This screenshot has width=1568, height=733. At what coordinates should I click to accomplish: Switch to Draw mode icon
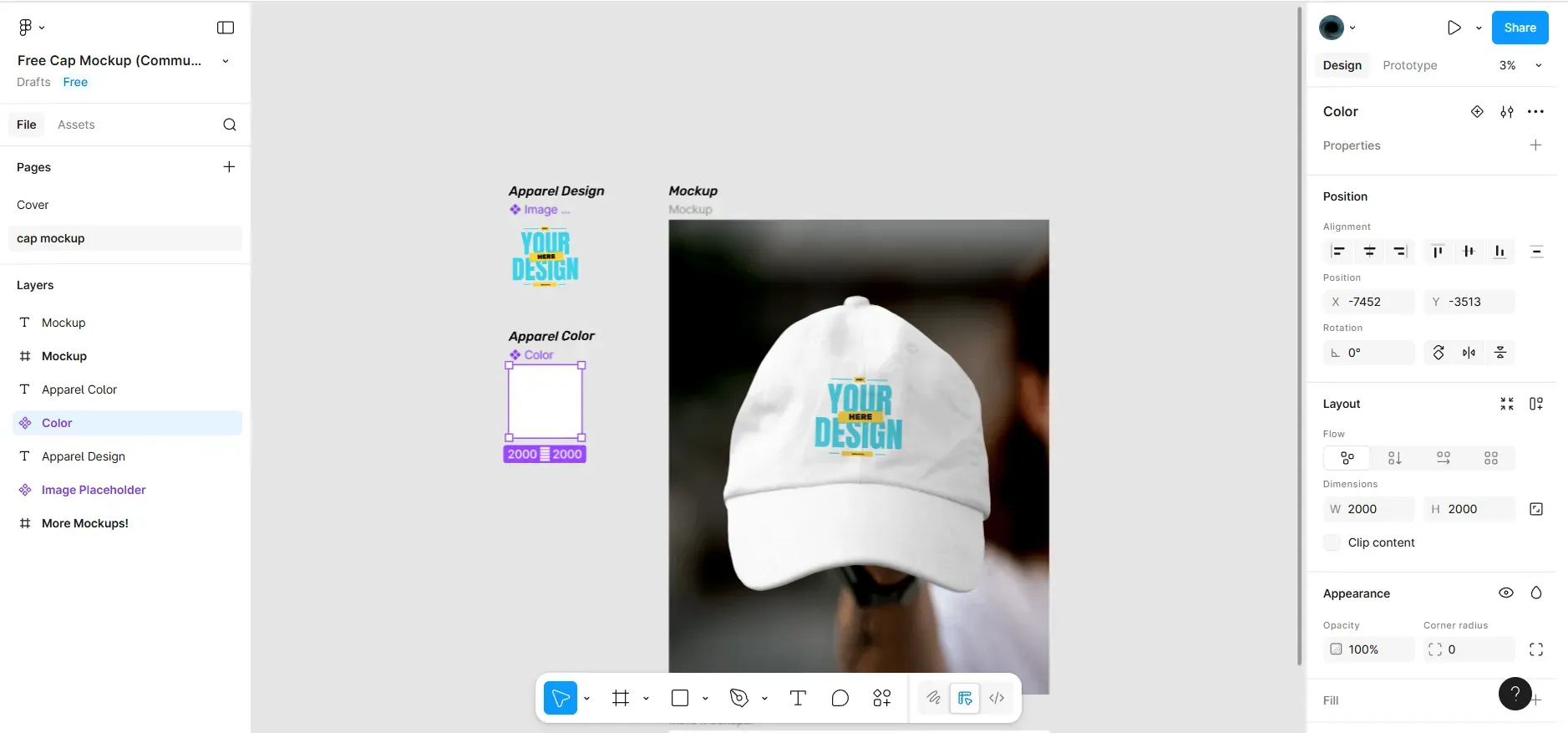[934, 698]
